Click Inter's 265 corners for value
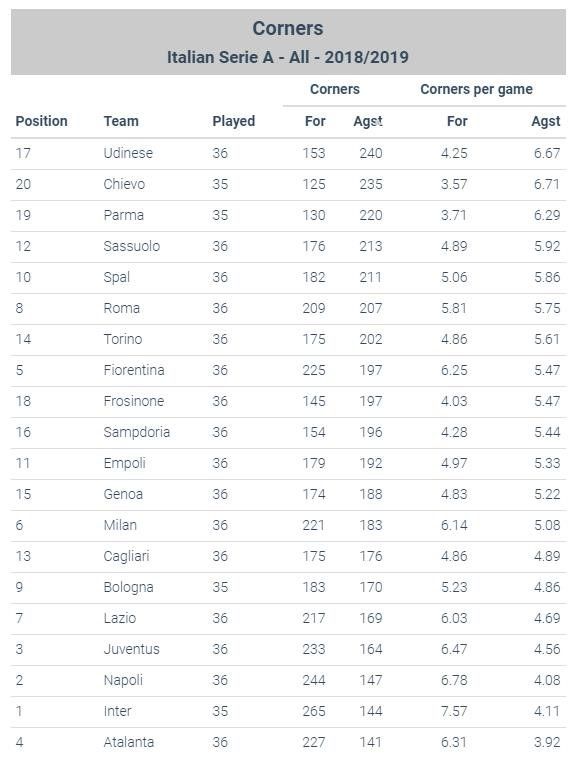Screen dimensions: 584x762 [x=314, y=711]
